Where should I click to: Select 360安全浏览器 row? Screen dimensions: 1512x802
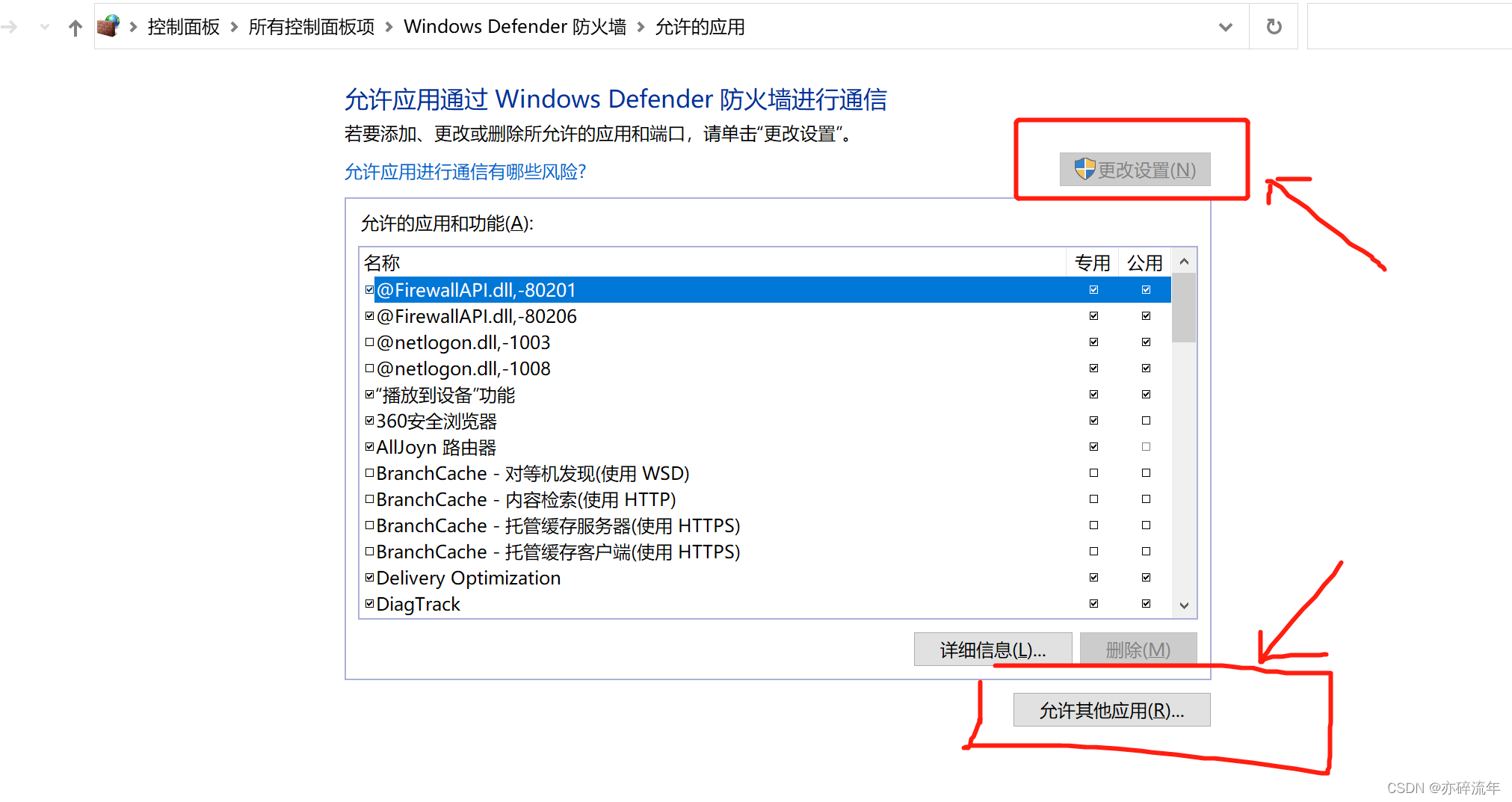(765, 421)
